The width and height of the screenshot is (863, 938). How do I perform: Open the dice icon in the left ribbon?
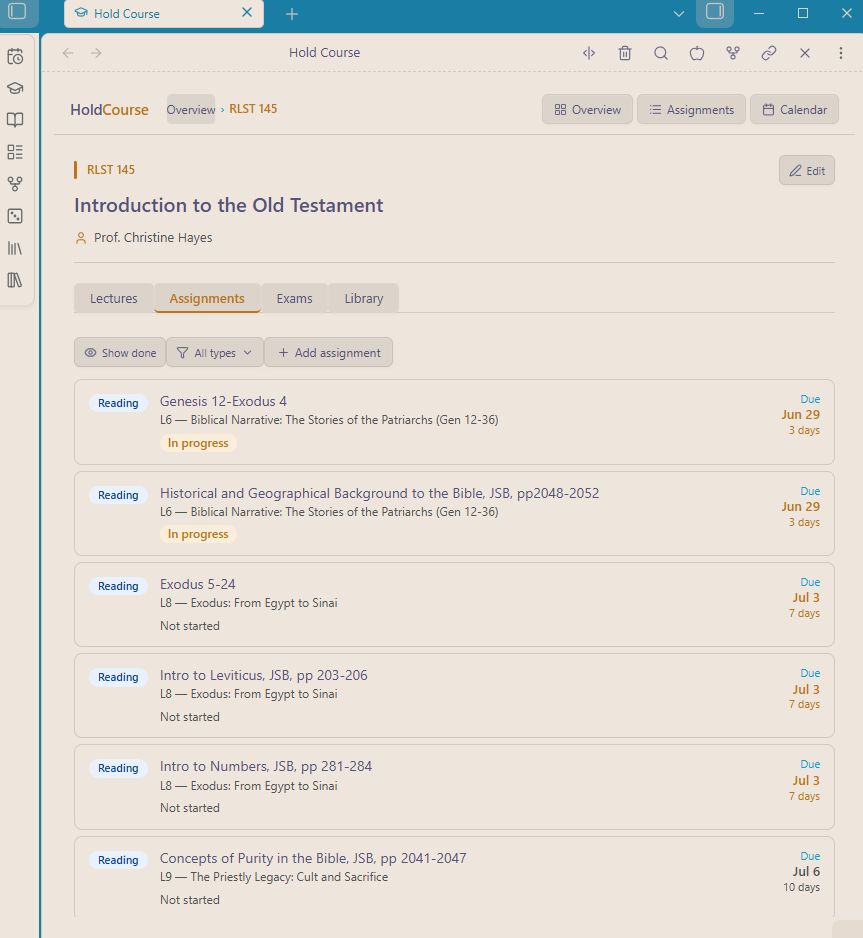tap(15, 216)
